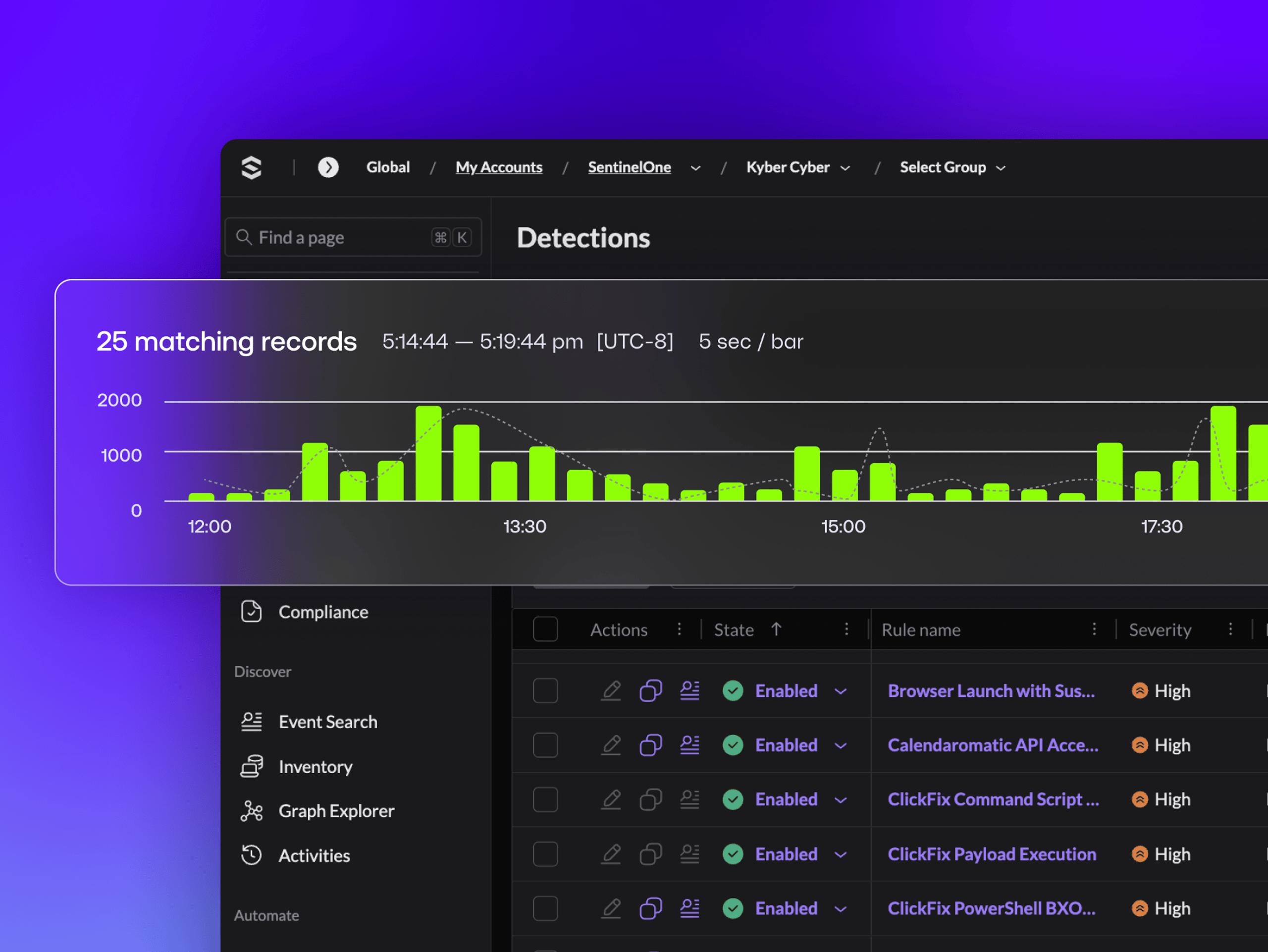Open the My Accounts breadcrumb link
Screen dimensions: 1268x952
tap(499, 167)
